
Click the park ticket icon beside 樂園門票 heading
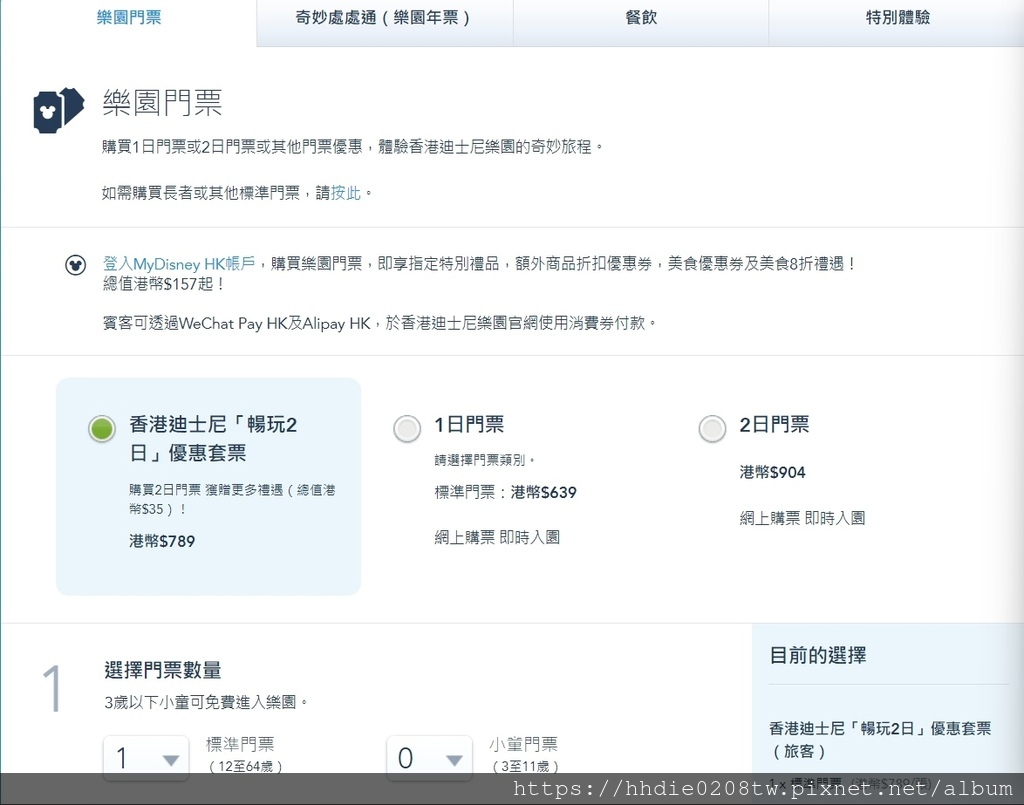[x=59, y=110]
